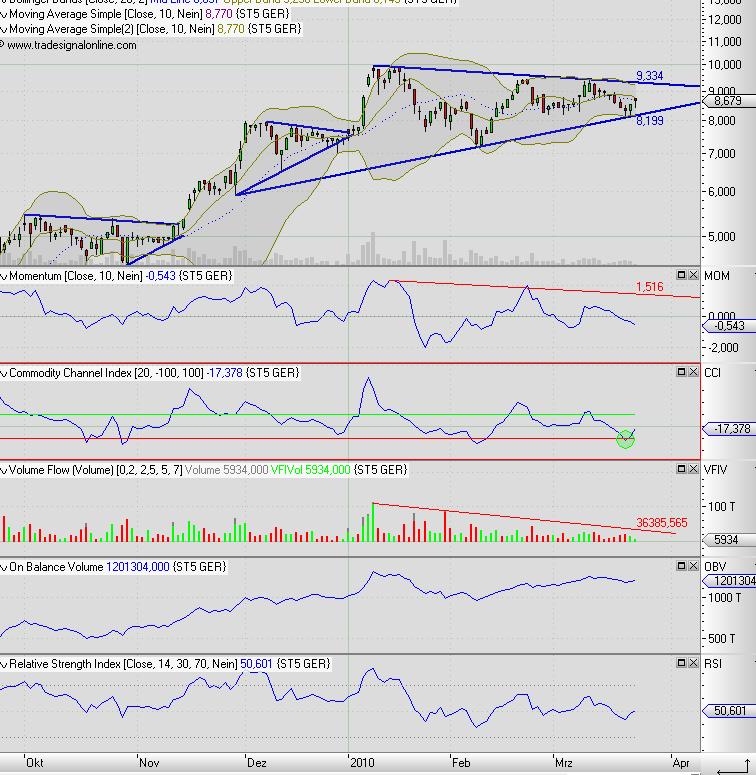
Task: Click the 36385,565 volume trendline value
Action: tap(662, 522)
